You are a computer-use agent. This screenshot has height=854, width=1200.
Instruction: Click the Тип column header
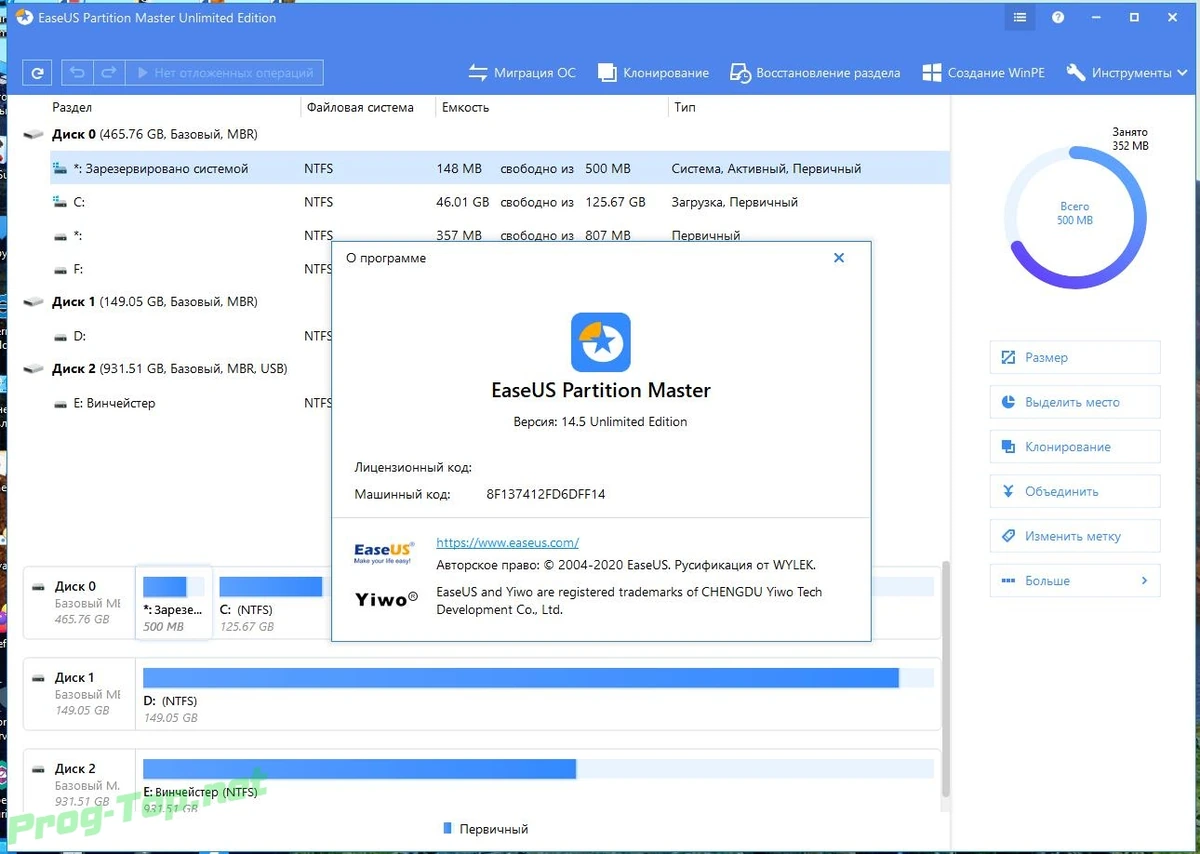(x=684, y=107)
